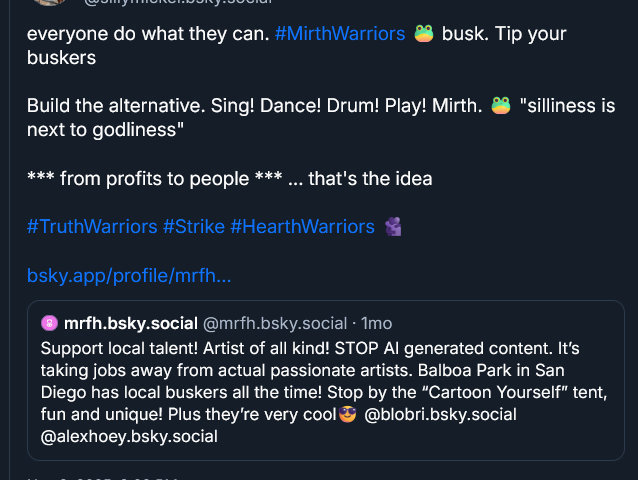Click the mrfh avatar in quoted post
638x480 pixels.
point(49,323)
